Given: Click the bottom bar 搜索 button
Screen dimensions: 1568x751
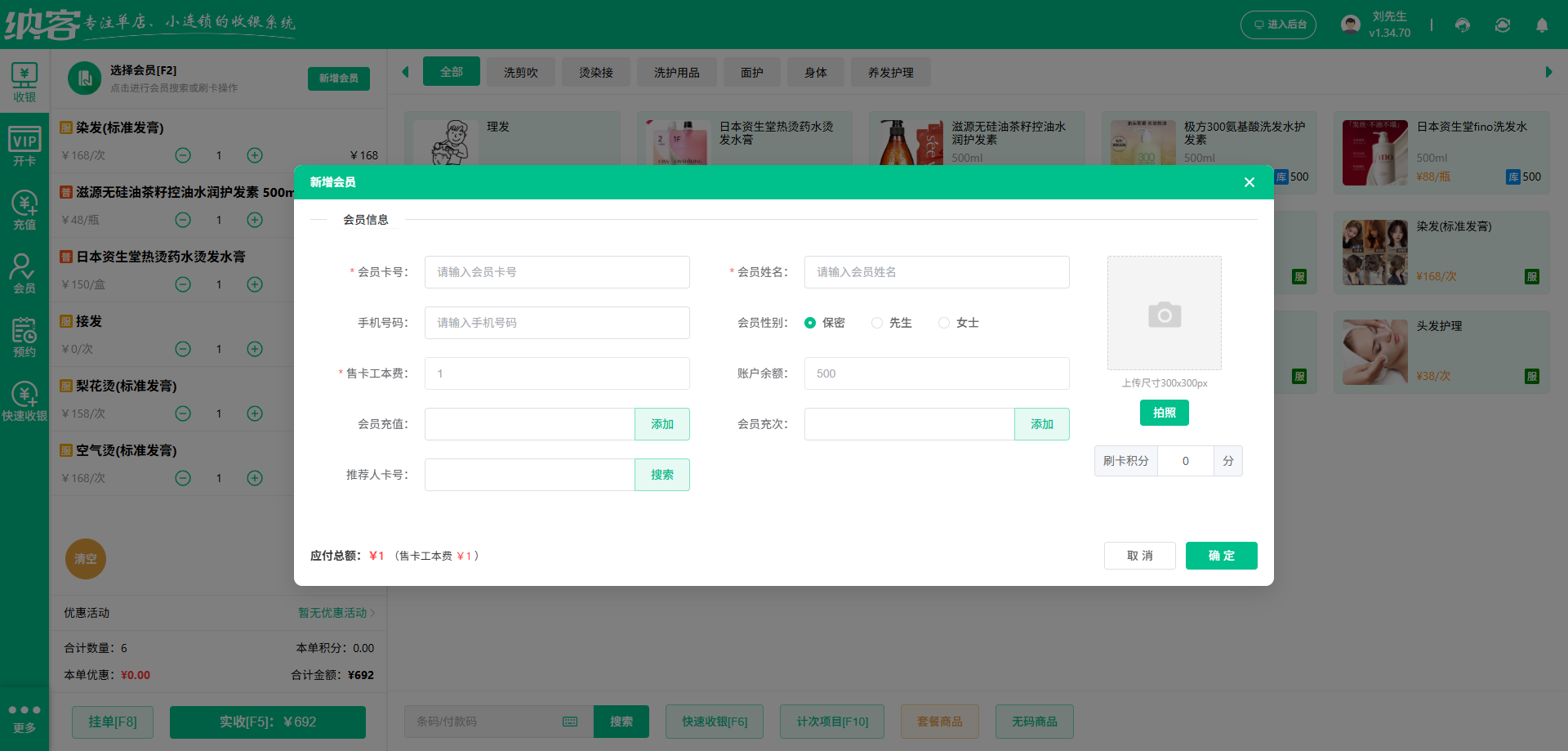Looking at the screenshot, I should [x=621, y=722].
